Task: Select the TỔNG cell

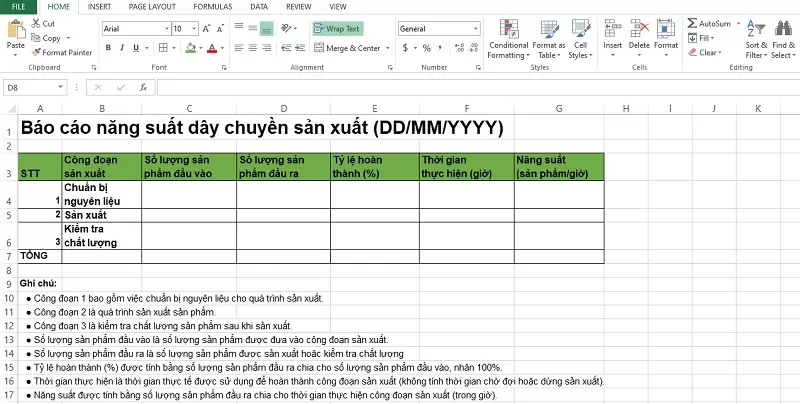Action: (40, 257)
